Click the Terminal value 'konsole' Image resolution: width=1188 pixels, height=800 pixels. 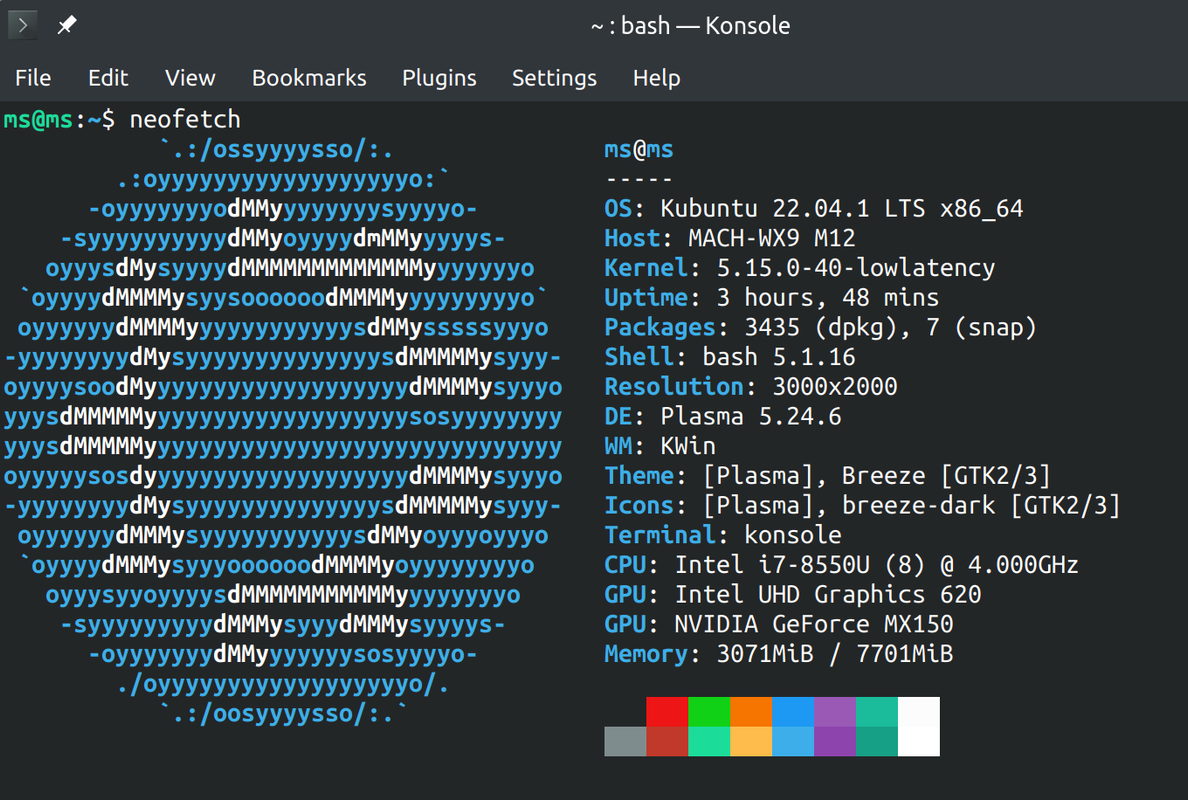coord(793,535)
